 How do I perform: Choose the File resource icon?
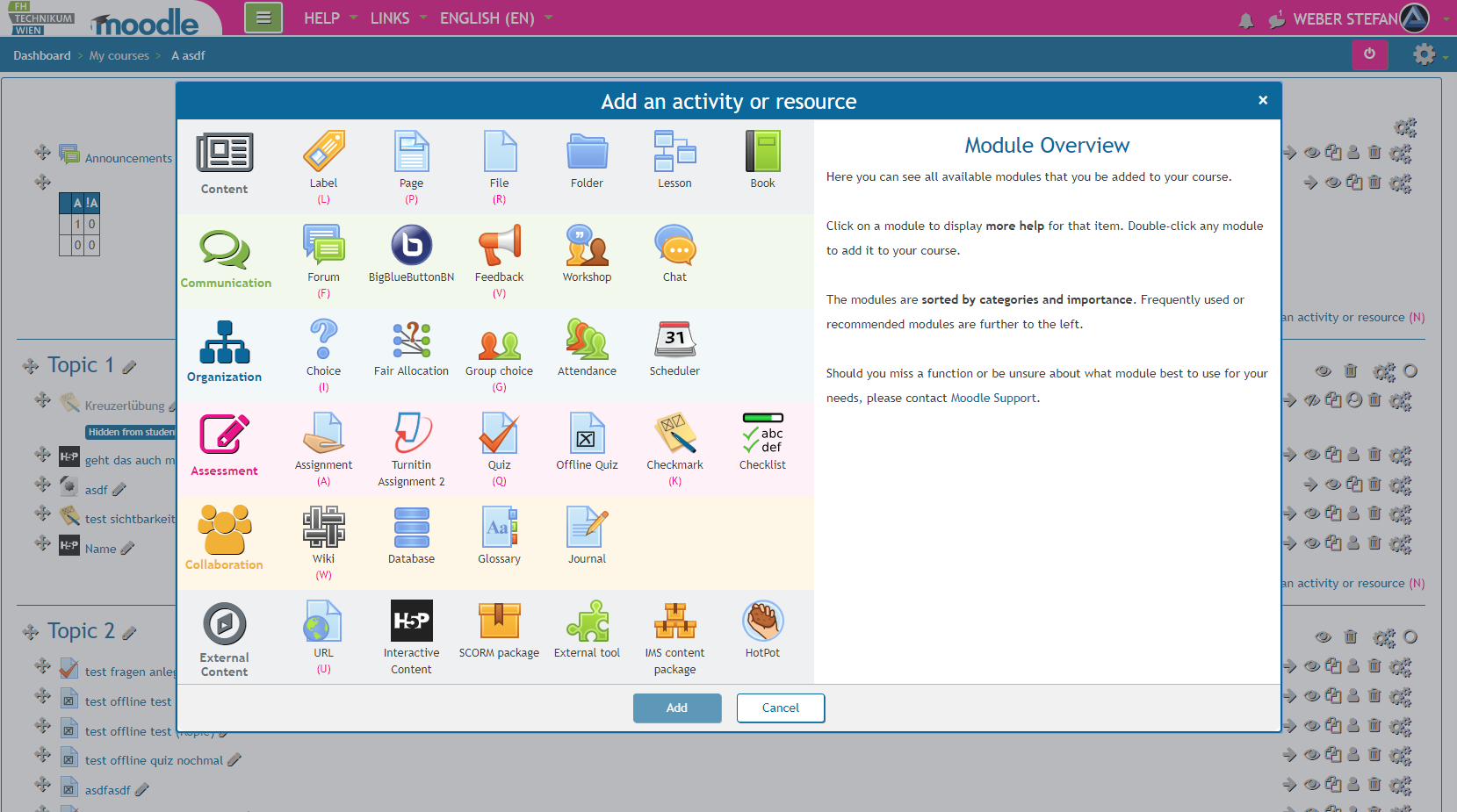coord(499,151)
